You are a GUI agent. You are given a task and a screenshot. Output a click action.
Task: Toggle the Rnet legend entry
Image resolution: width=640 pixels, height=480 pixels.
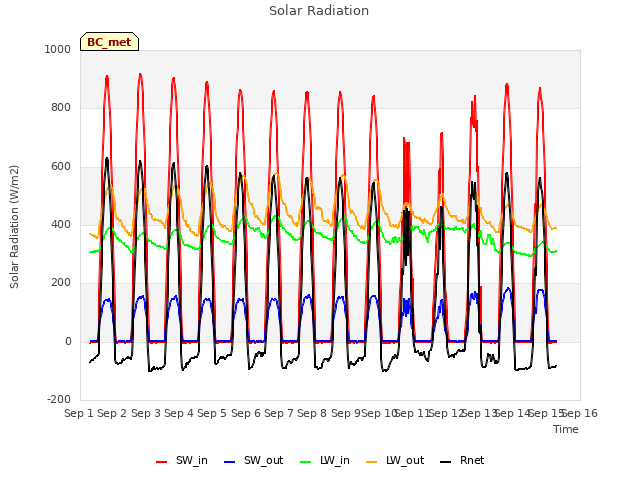pyautogui.click(x=462, y=460)
